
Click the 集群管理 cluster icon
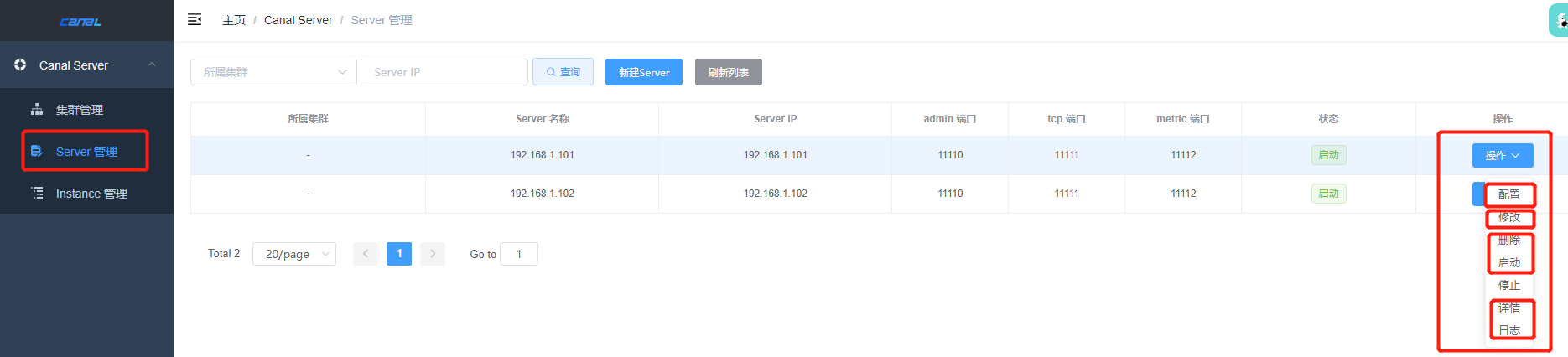click(37, 109)
